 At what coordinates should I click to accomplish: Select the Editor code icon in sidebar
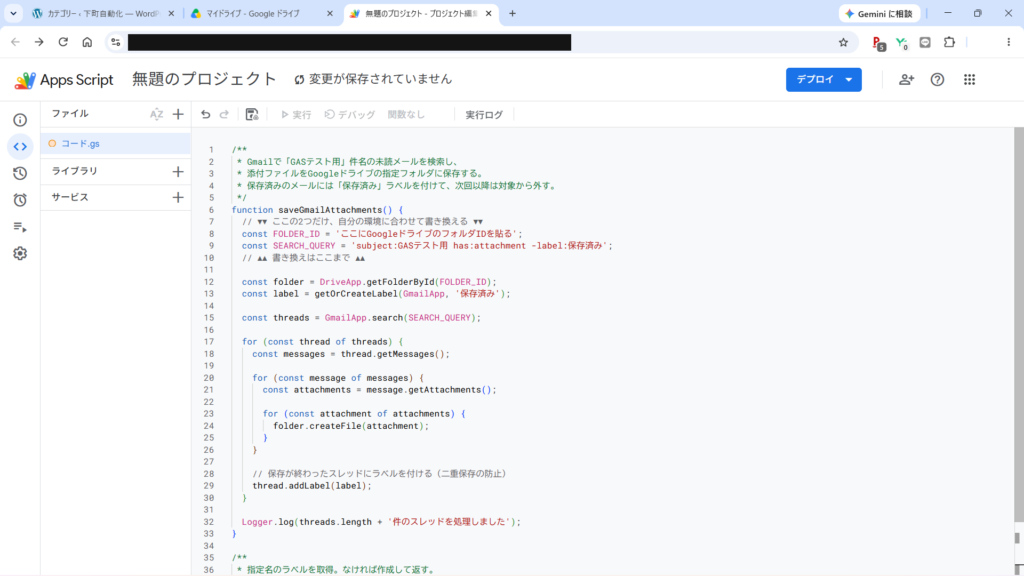[x=20, y=147]
